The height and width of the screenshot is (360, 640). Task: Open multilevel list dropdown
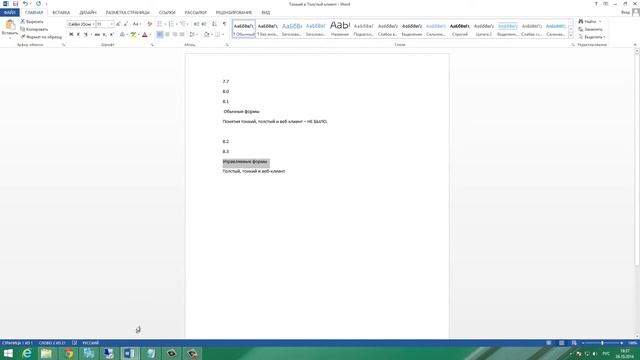187,24
